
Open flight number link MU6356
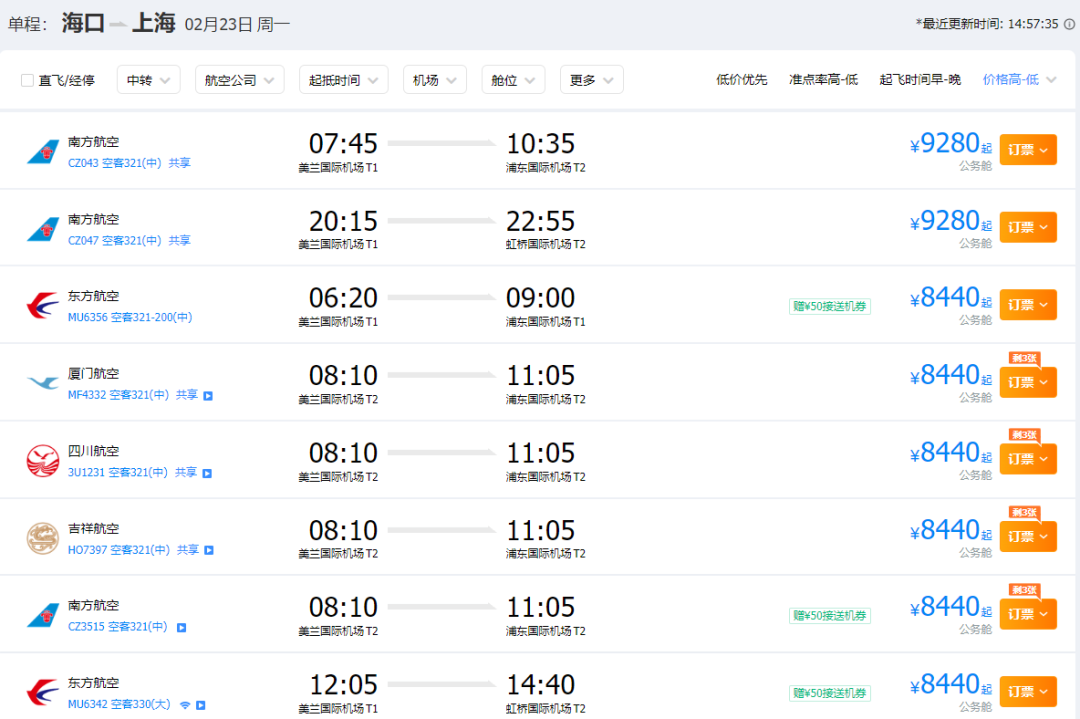[87, 317]
